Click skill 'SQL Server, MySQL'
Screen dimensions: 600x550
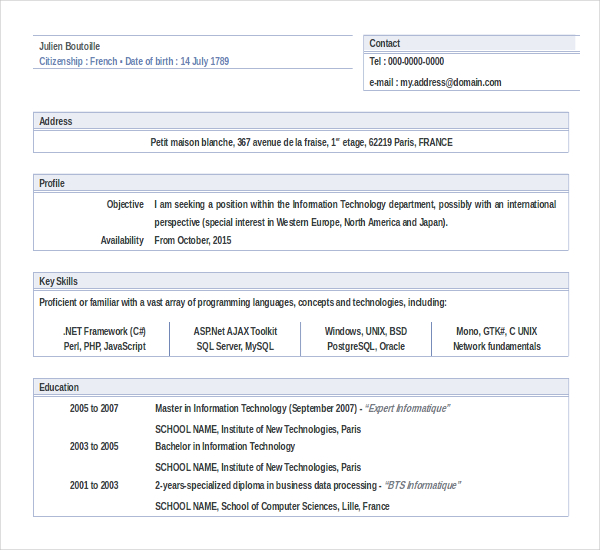(235, 346)
